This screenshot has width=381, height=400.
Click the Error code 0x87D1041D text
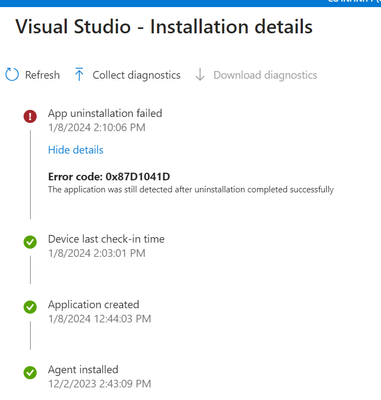(109, 176)
